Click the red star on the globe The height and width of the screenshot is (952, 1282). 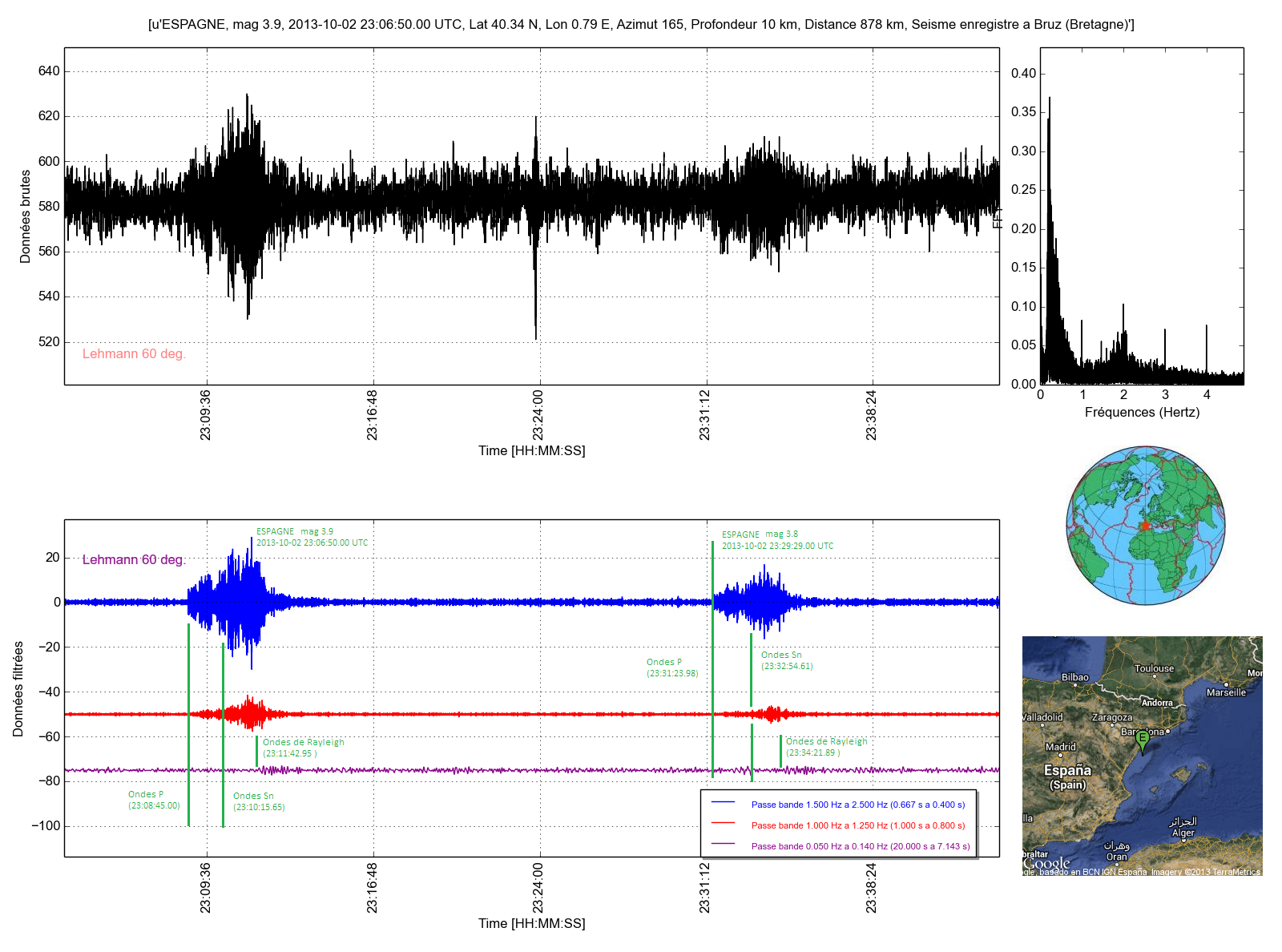click(x=1146, y=526)
